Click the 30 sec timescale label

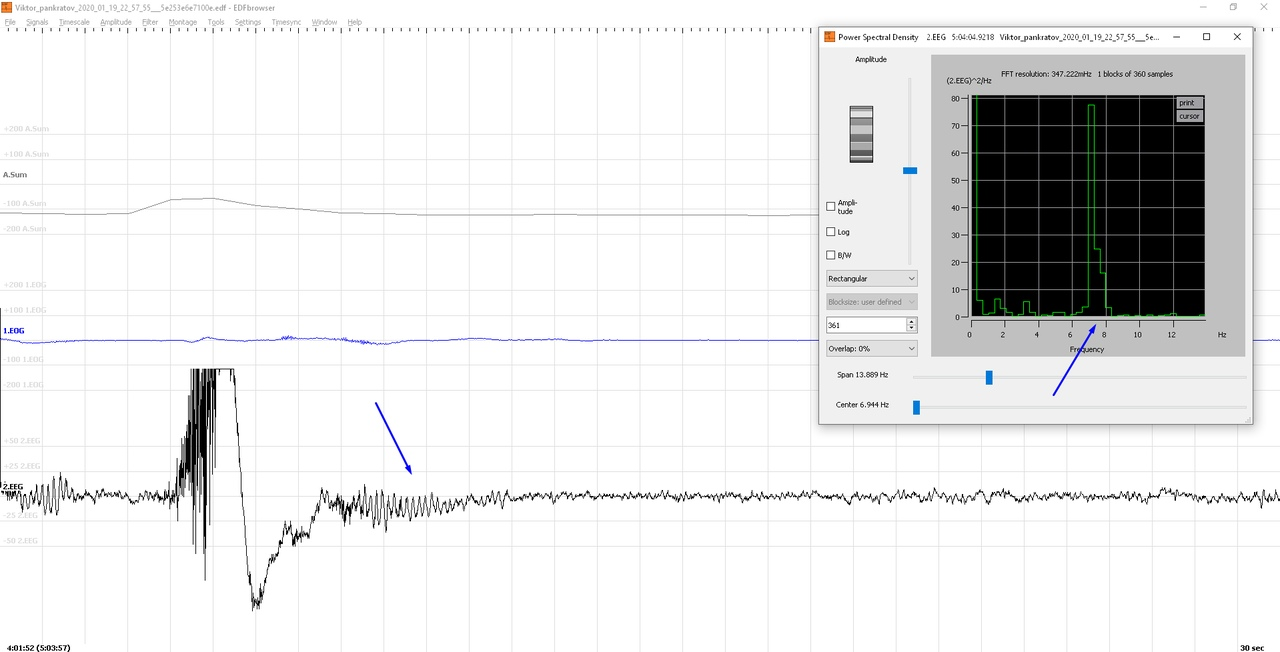coord(1253,647)
